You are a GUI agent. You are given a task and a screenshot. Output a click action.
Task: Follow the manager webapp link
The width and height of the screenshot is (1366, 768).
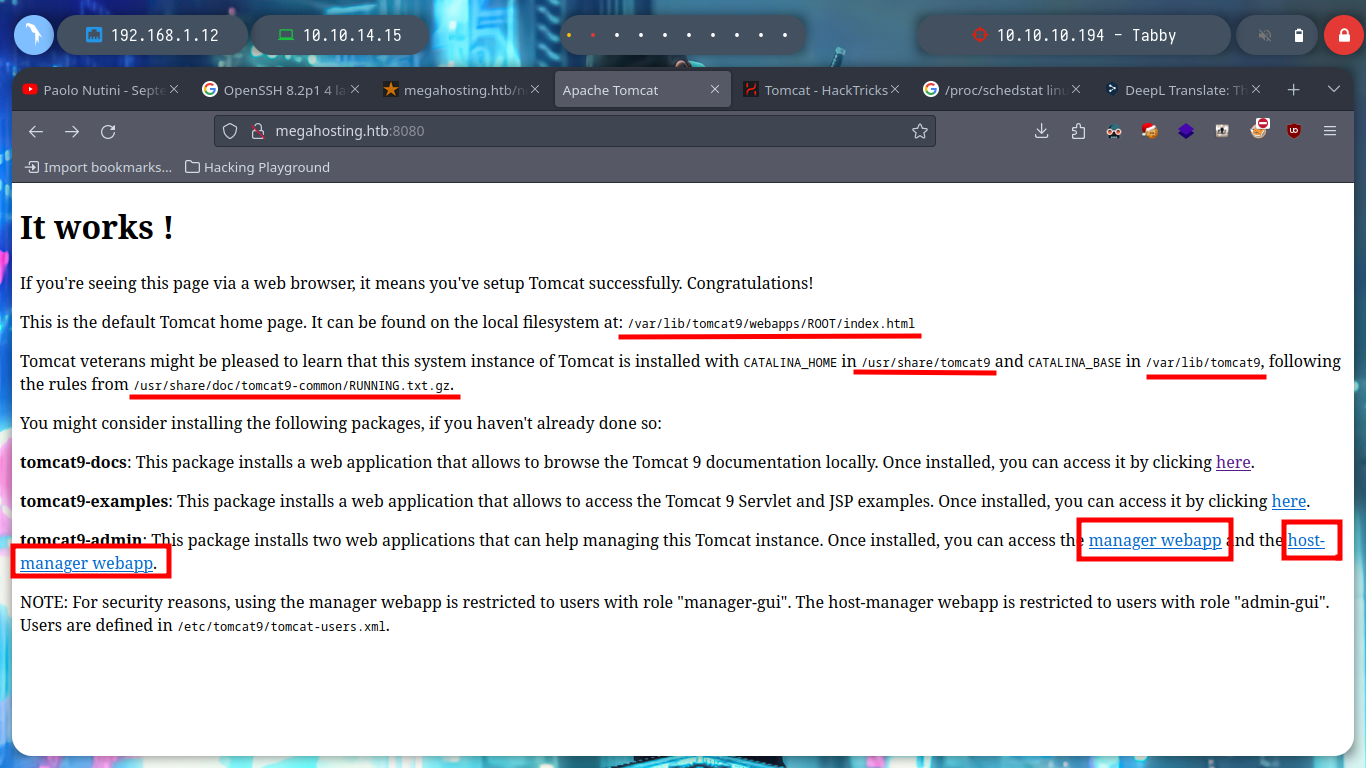[1155, 540]
